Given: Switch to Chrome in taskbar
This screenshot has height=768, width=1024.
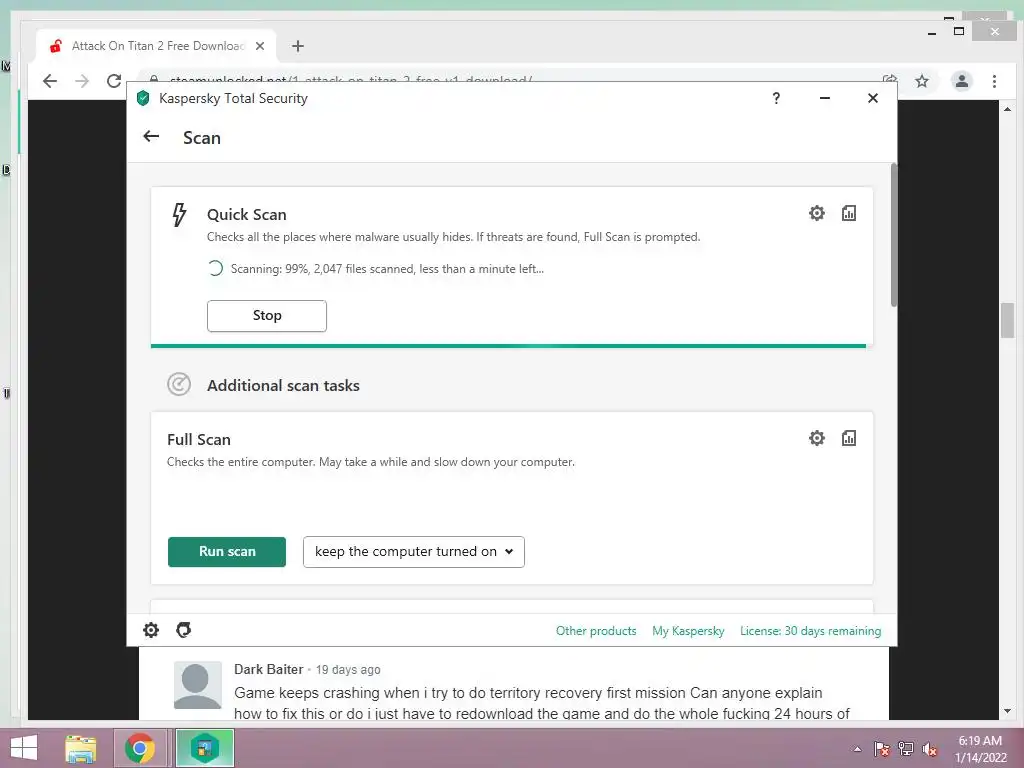Looking at the screenshot, I should click(x=140, y=748).
